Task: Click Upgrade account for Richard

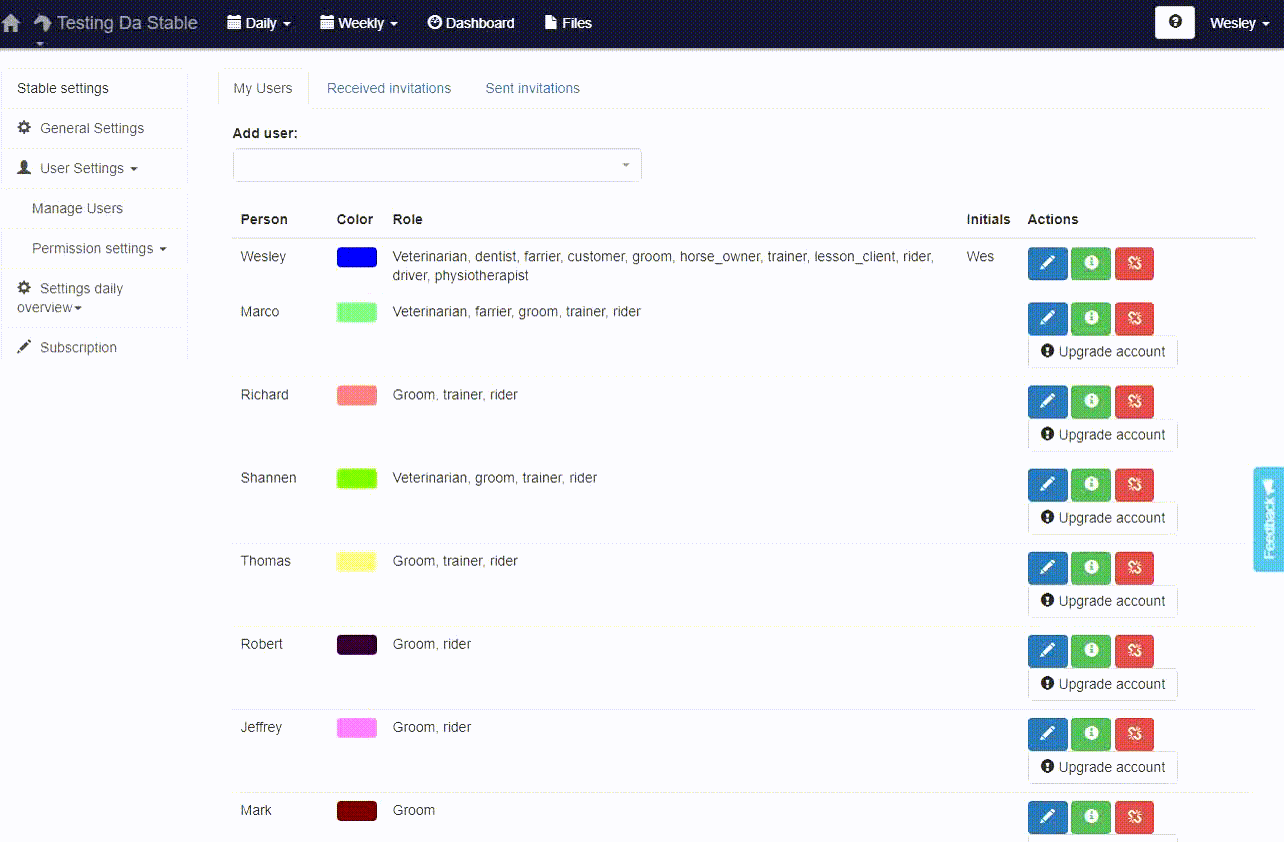Action: click(x=1103, y=435)
